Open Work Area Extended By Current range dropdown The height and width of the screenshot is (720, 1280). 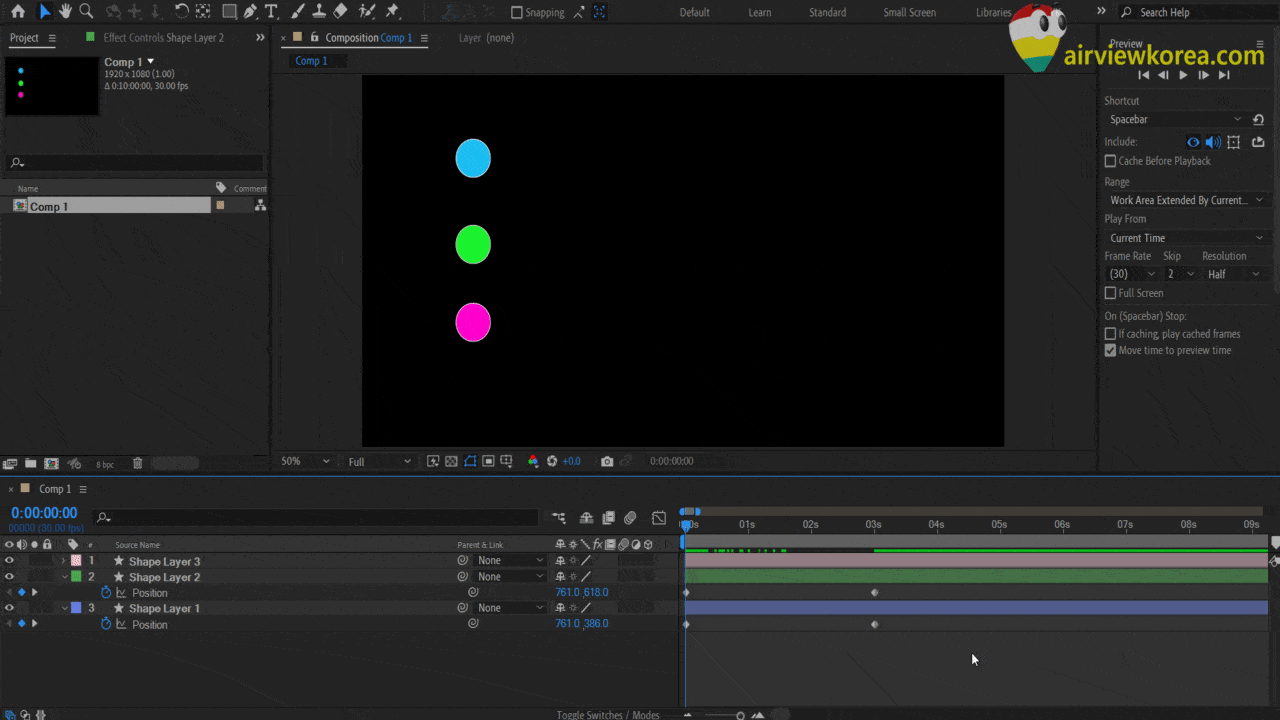click(x=1186, y=200)
